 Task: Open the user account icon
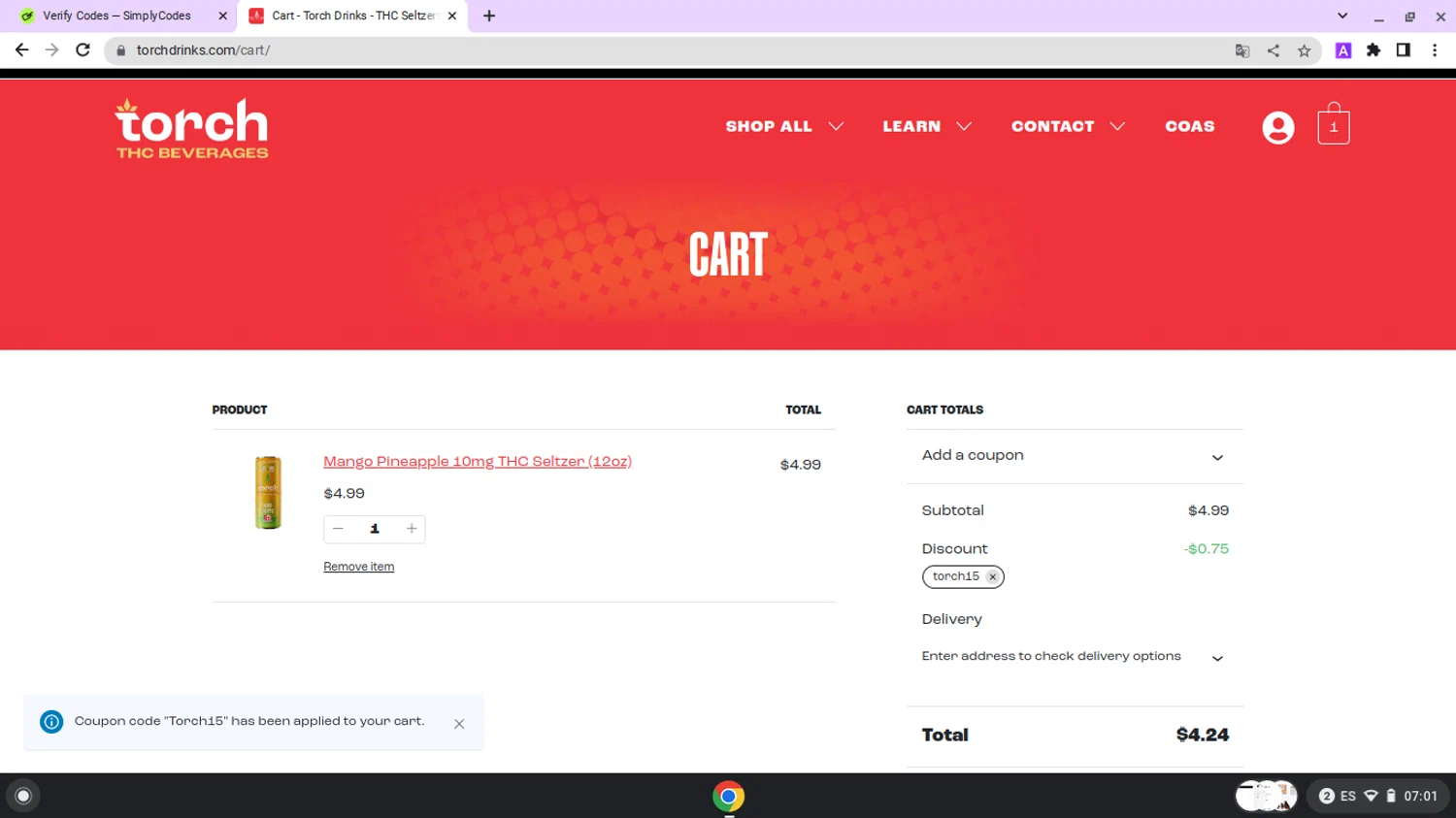click(1277, 127)
